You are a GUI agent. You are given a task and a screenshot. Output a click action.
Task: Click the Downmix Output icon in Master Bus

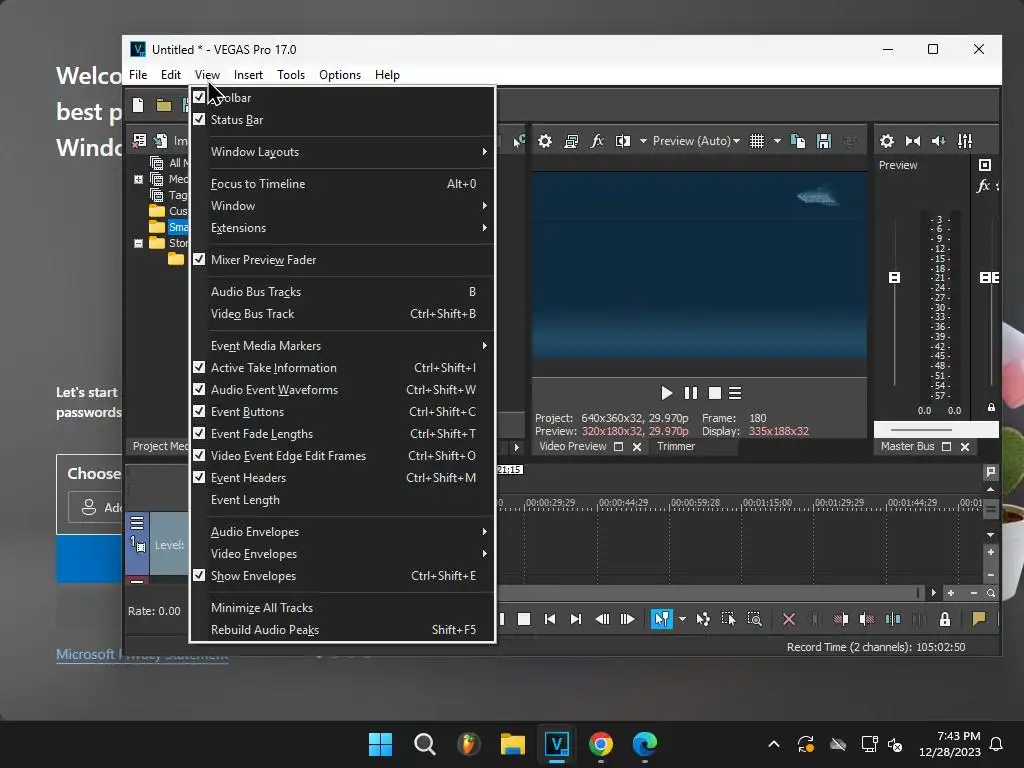[913, 141]
